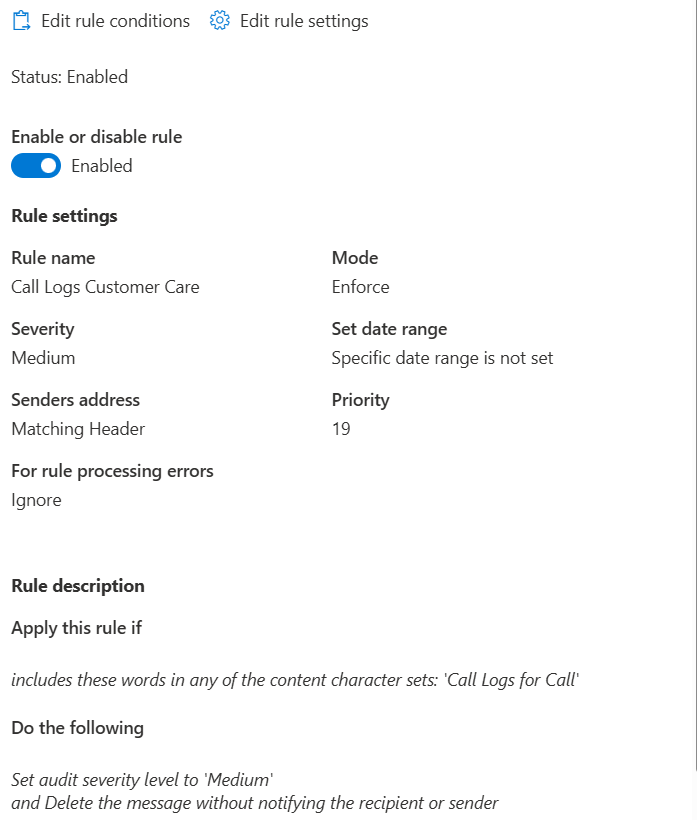The width and height of the screenshot is (697, 820).
Task: Click the clipboard icon for Edit rule conditions
Action: click(21, 21)
